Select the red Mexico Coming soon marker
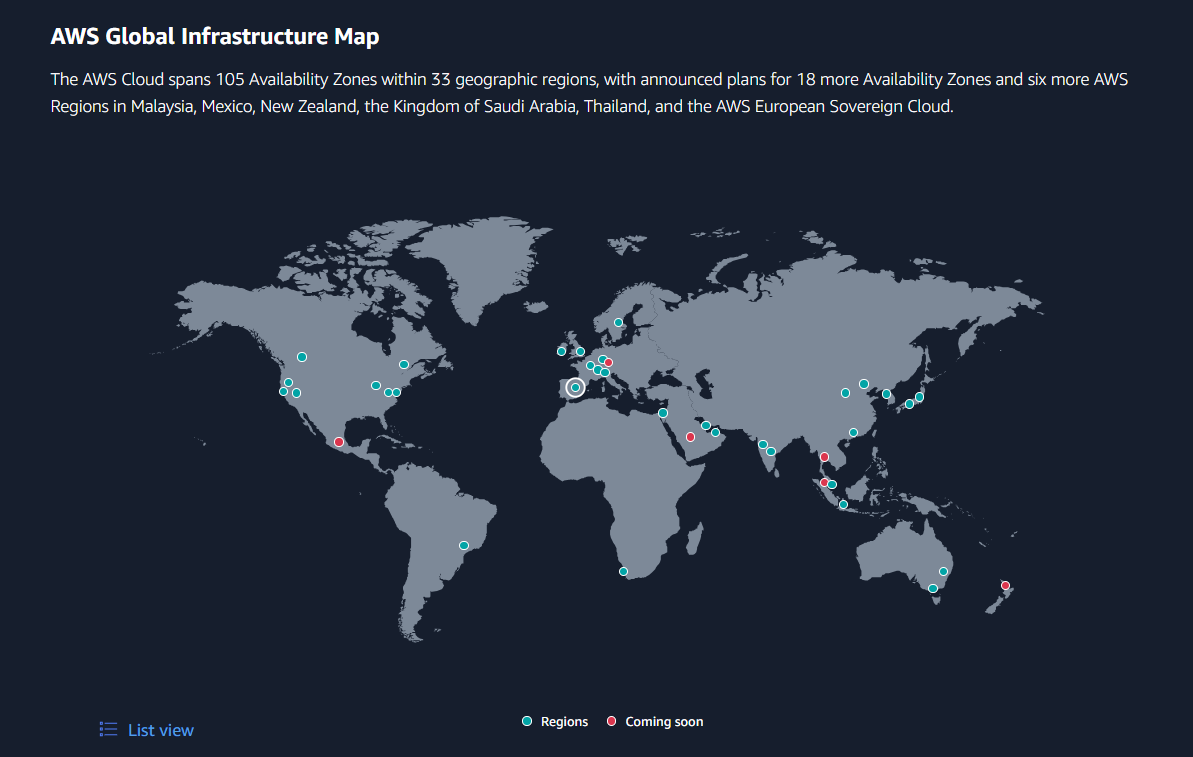The width and height of the screenshot is (1193, 757). (339, 442)
